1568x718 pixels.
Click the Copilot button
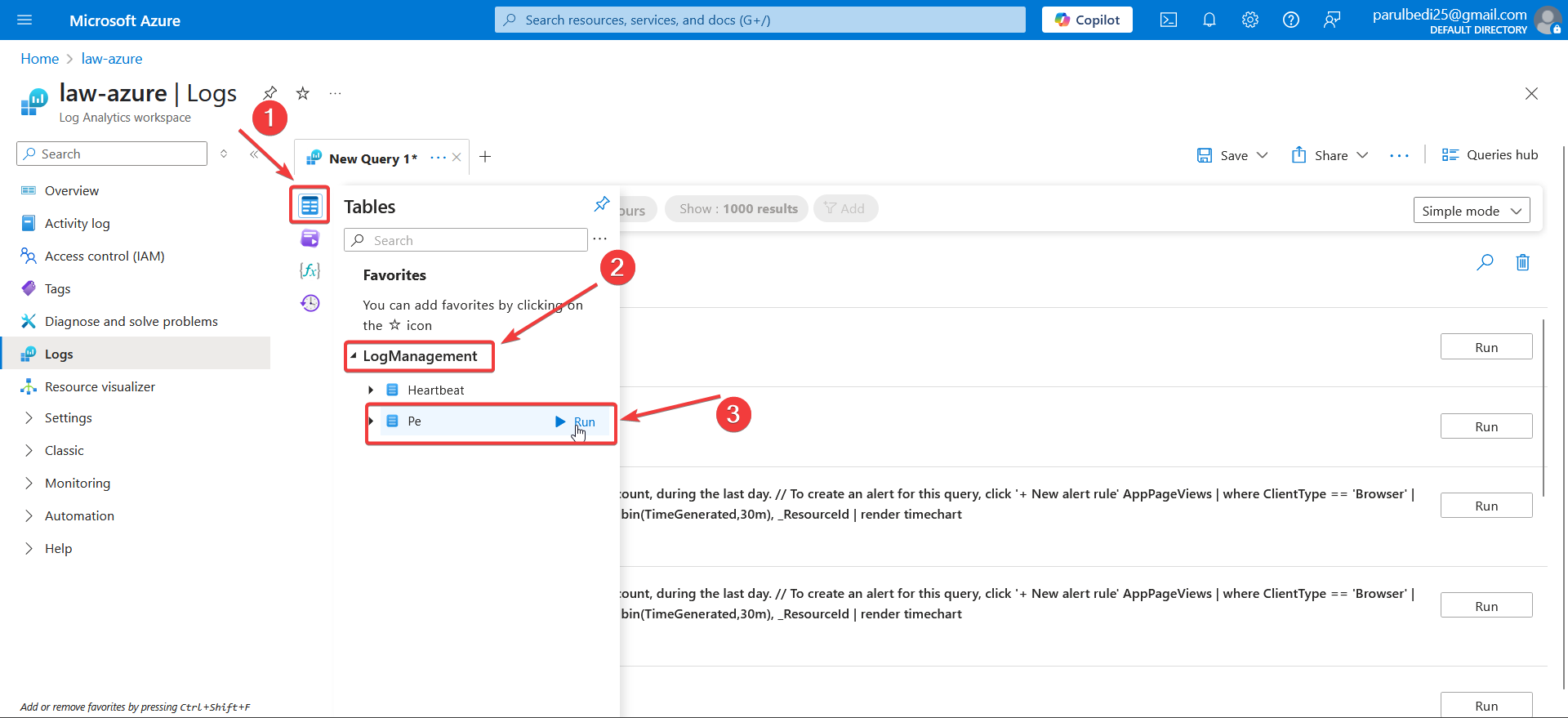click(1087, 20)
